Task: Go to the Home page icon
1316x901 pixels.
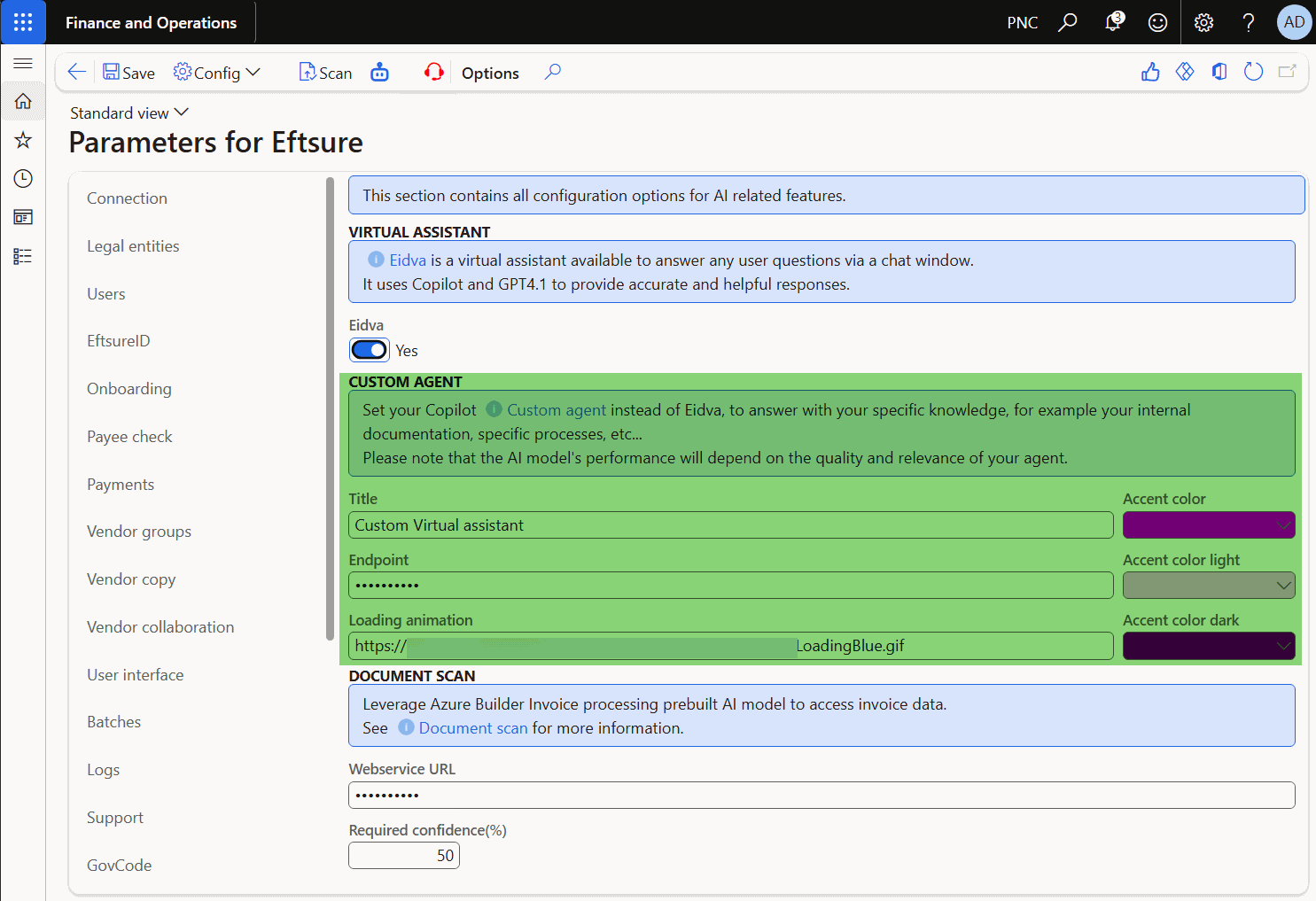Action: click(23, 101)
